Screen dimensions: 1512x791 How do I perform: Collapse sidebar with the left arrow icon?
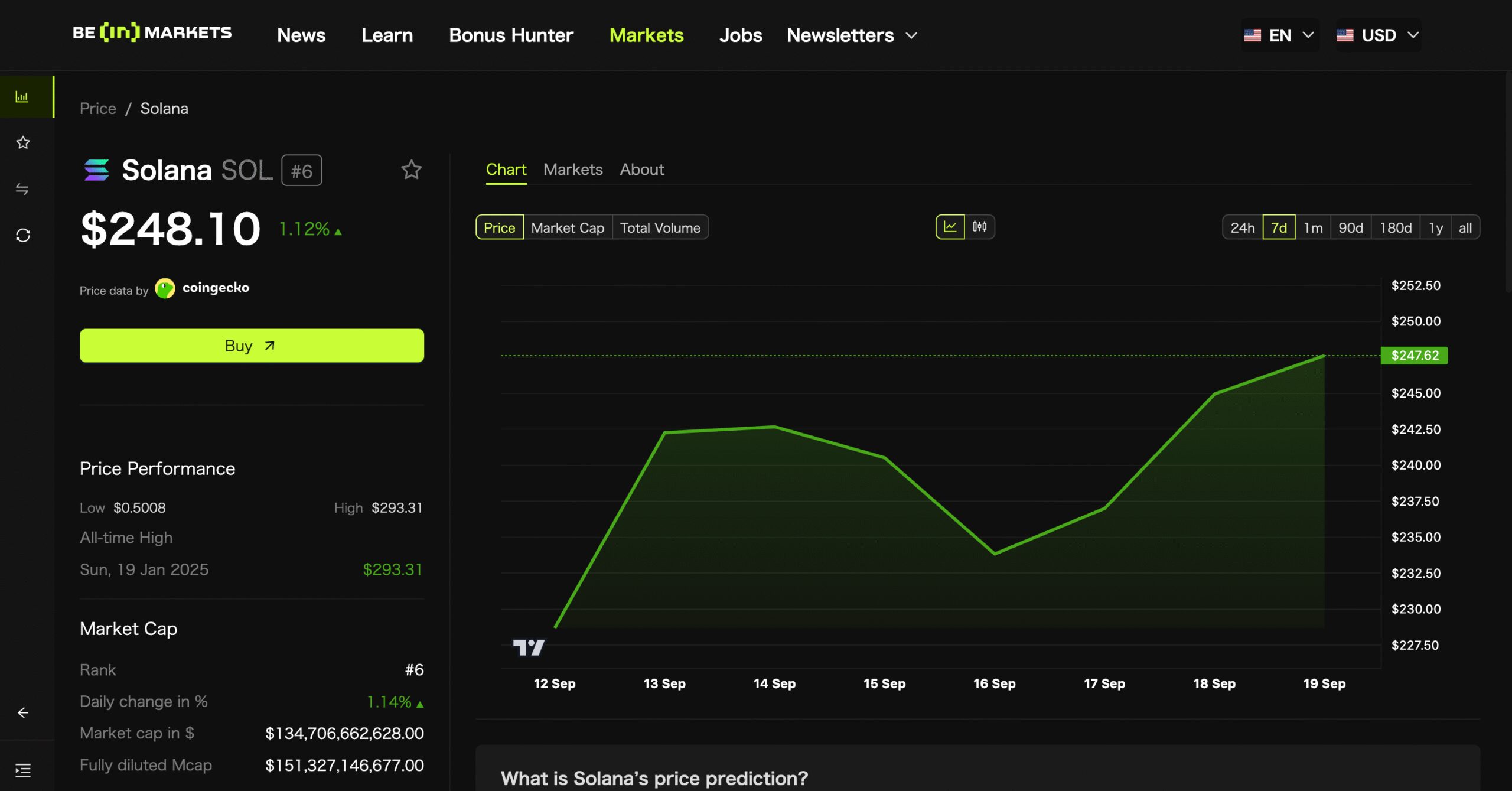[23, 712]
